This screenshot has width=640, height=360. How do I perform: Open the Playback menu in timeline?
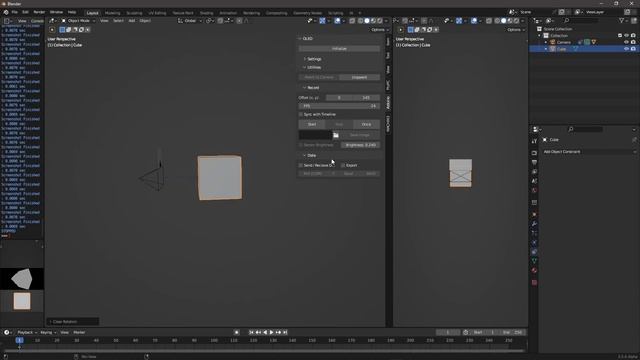click(27, 332)
